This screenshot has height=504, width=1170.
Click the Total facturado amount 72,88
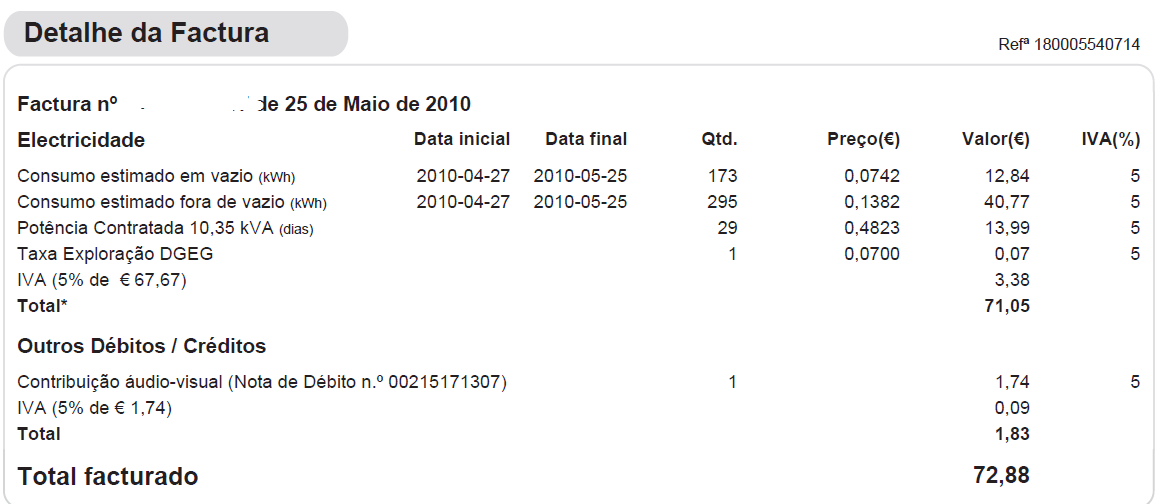pyautogui.click(x=1001, y=475)
